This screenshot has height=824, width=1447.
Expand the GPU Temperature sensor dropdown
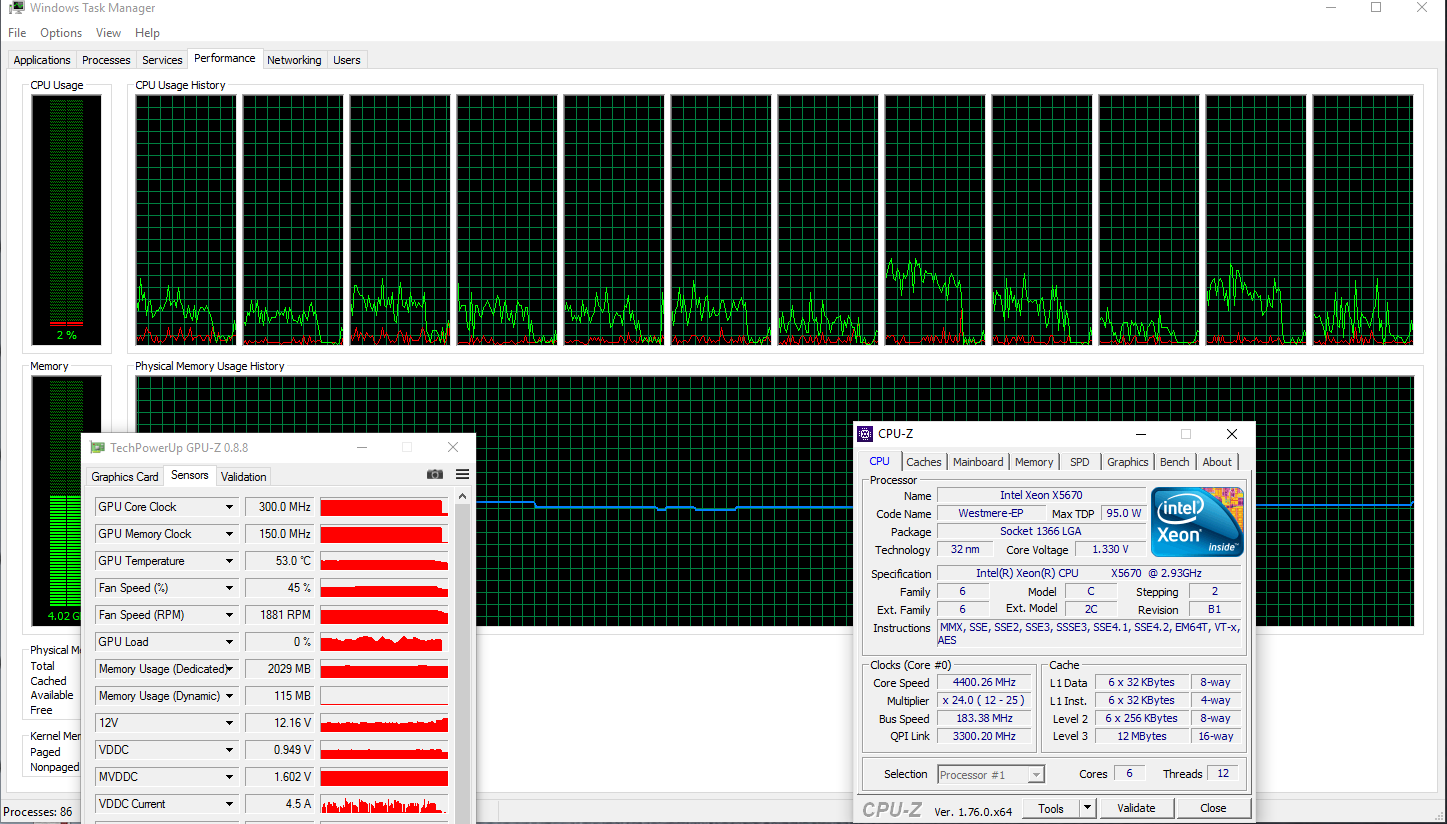click(x=229, y=561)
